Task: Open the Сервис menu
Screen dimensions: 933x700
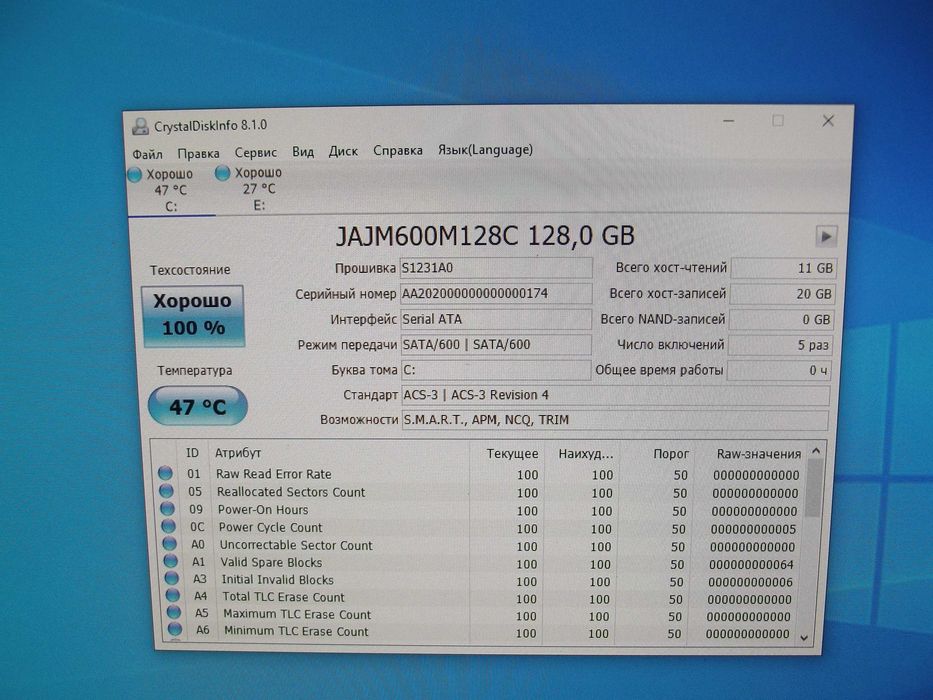Action: click(x=255, y=152)
